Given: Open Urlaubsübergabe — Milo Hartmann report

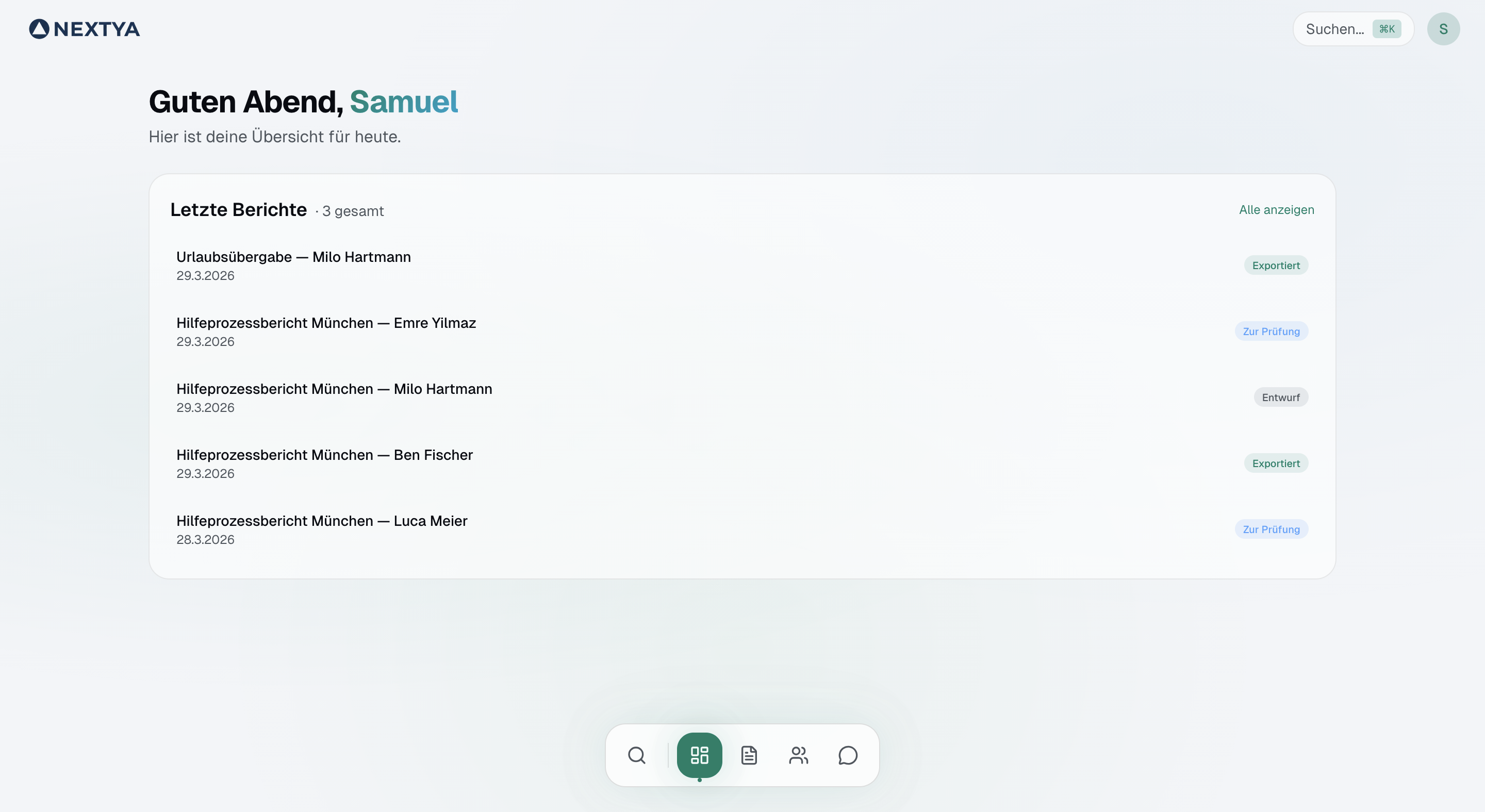Looking at the screenshot, I should (x=293, y=257).
